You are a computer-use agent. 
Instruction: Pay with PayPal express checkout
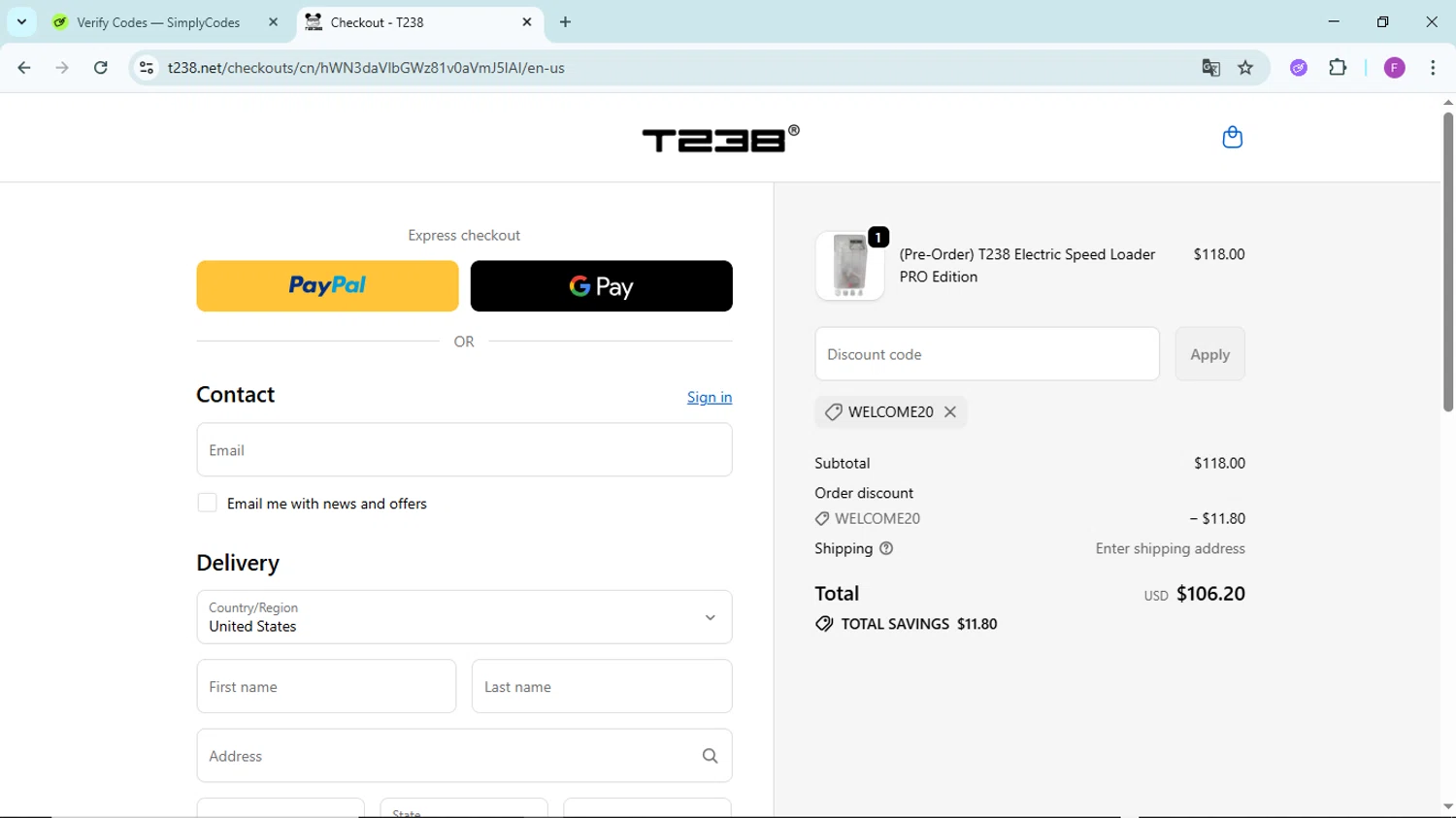click(327, 286)
